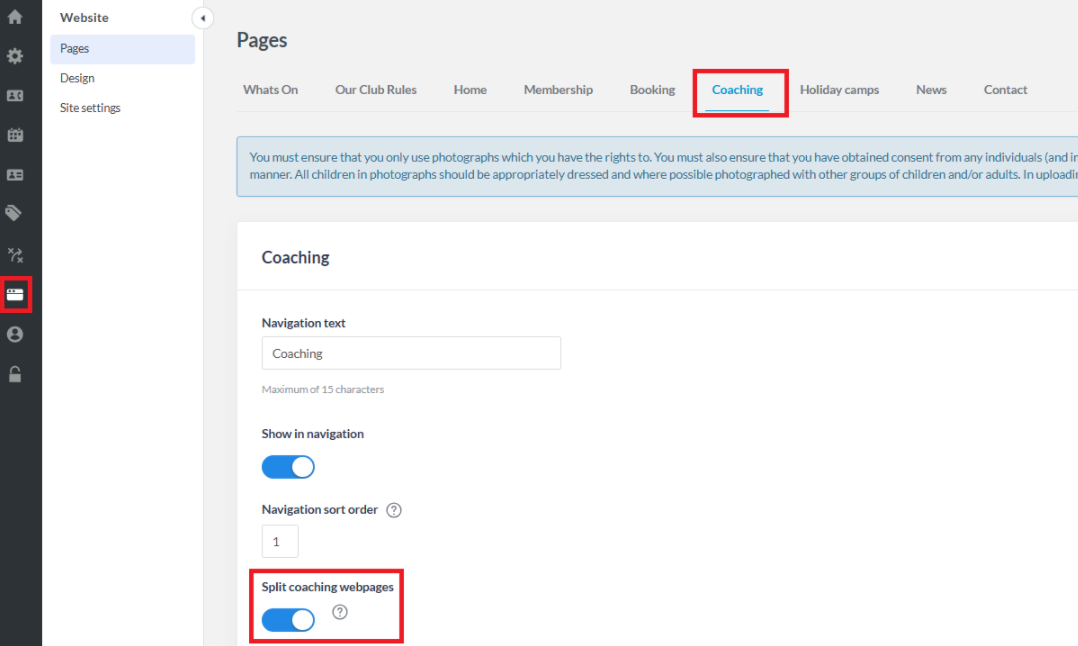
Task: Open Design in the Website menu
Action: click(77, 78)
